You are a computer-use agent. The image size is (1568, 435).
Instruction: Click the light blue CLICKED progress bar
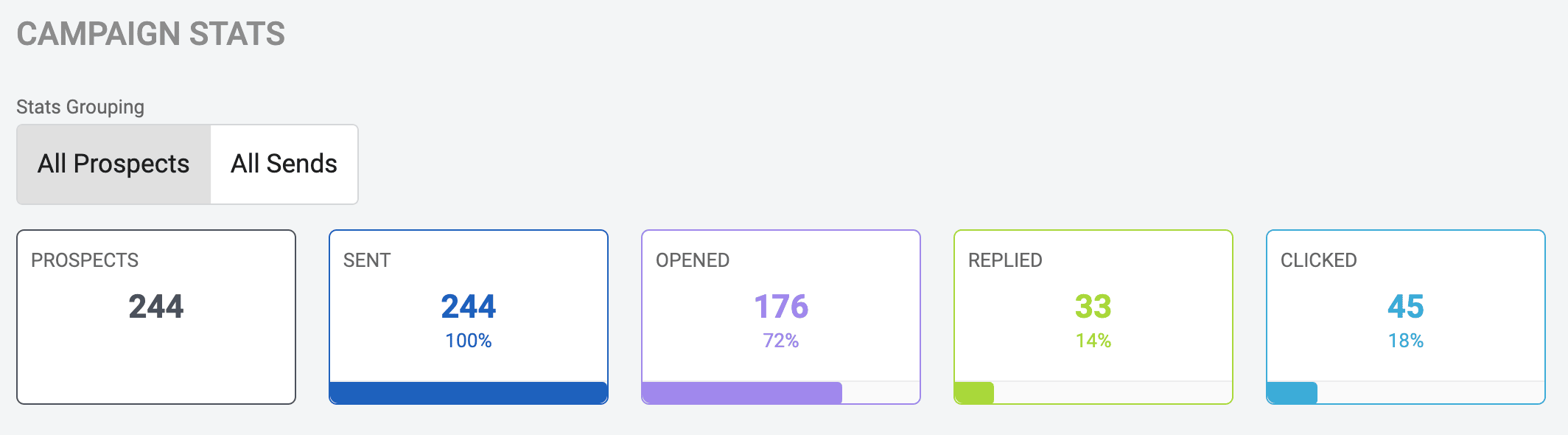coord(1292,392)
